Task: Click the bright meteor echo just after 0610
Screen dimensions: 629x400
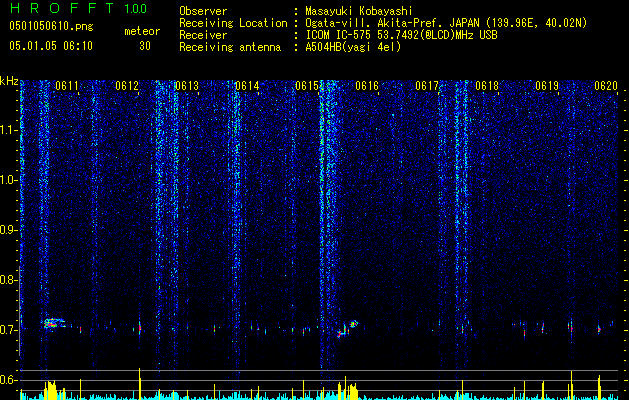Action: coord(53,323)
